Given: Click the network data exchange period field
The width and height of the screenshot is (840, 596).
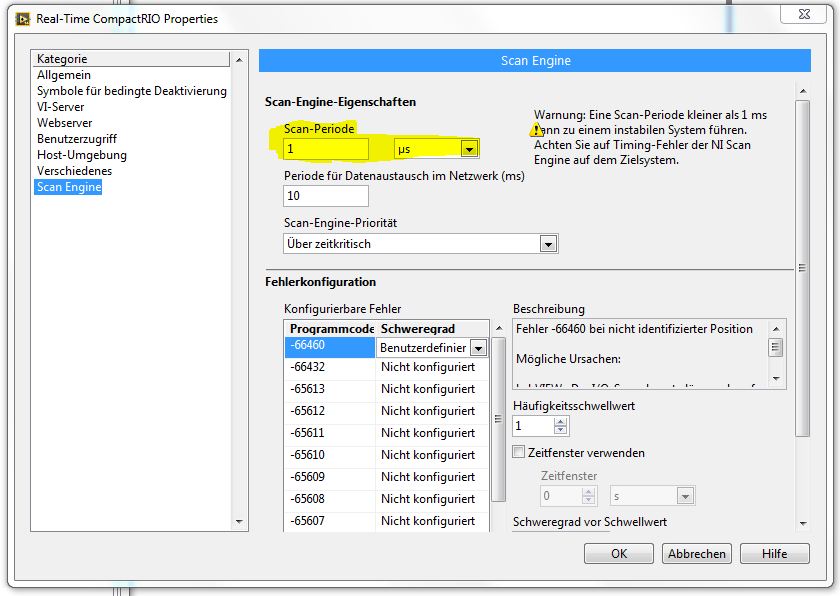Looking at the screenshot, I should point(326,196).
